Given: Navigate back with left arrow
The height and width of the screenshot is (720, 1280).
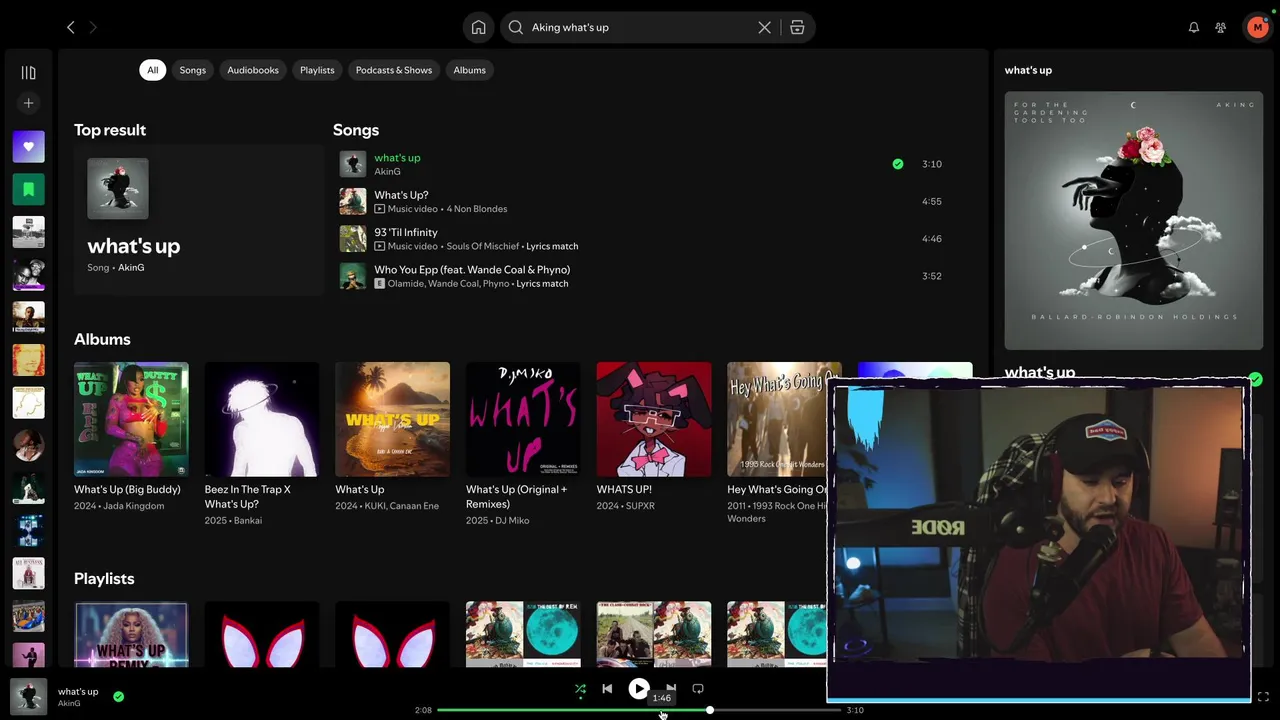Looking at the screenshot, I should coord(70,28).
